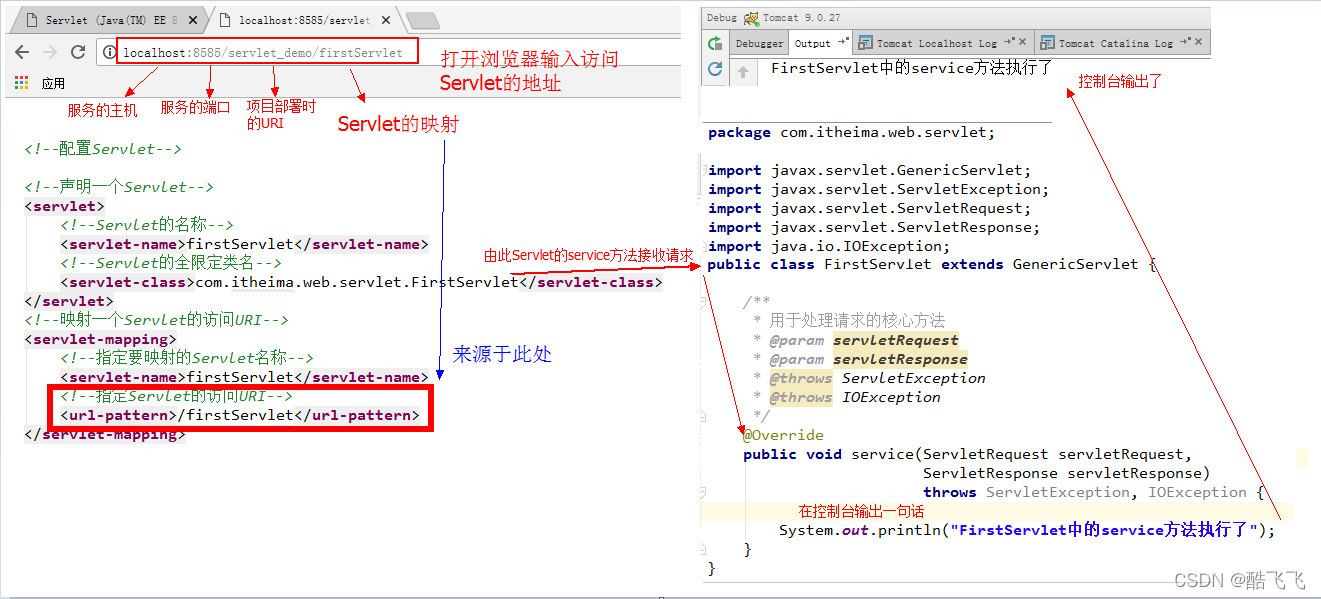
Task: Switch to the Servlet (Java(TM) EE 8 tab
Action: [110, 20]
